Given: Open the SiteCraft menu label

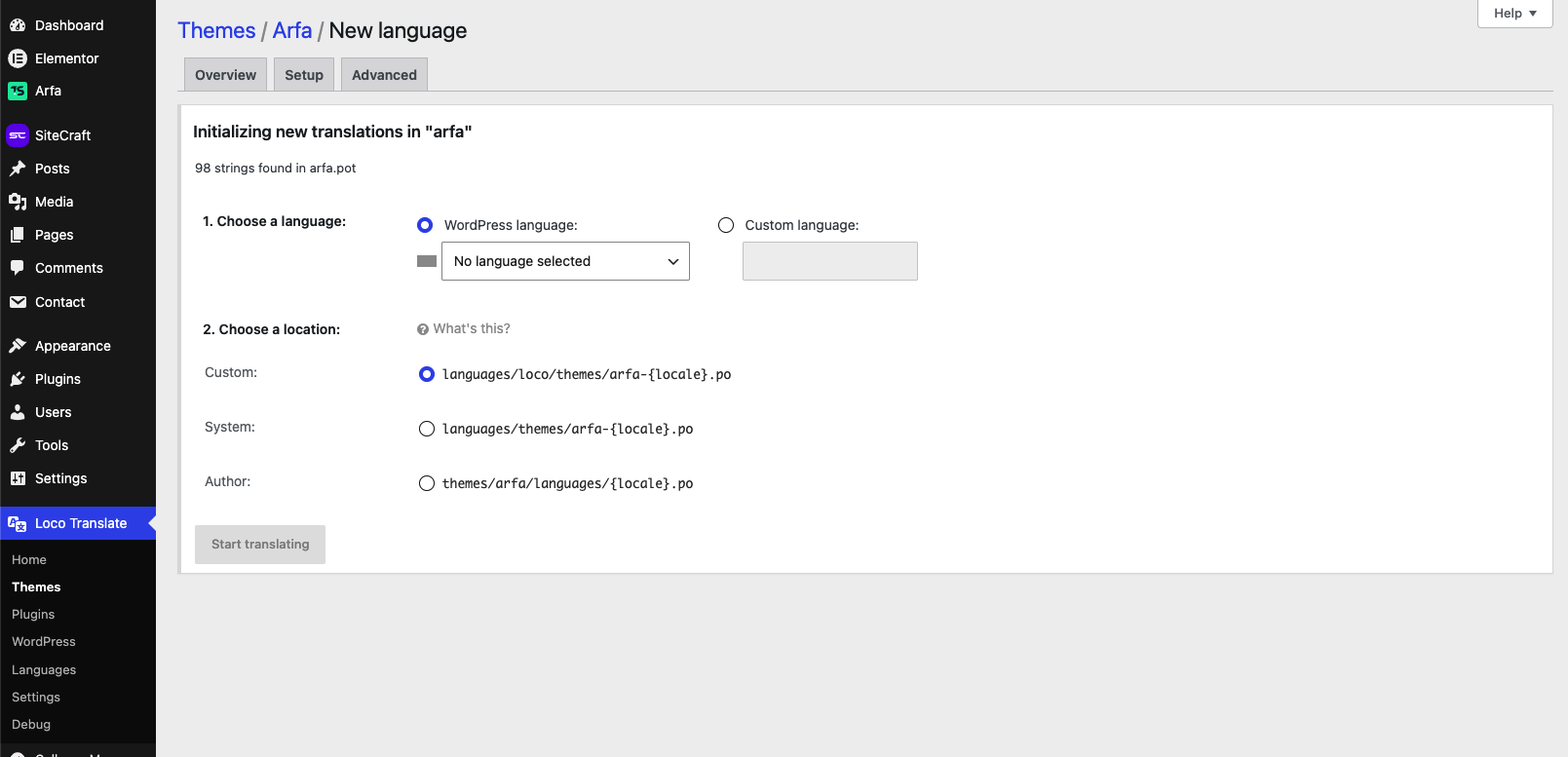Looking at the screenshot, I should click(x=63, y=135).
